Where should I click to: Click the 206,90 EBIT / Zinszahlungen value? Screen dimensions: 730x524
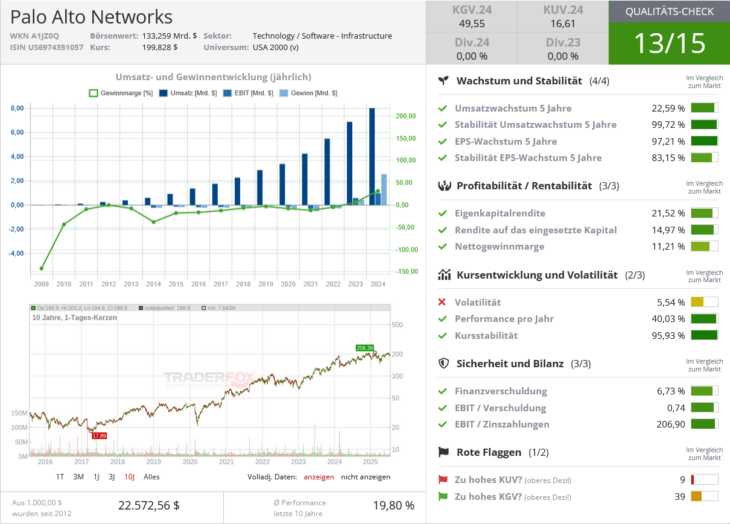click(x=671, y=424)
